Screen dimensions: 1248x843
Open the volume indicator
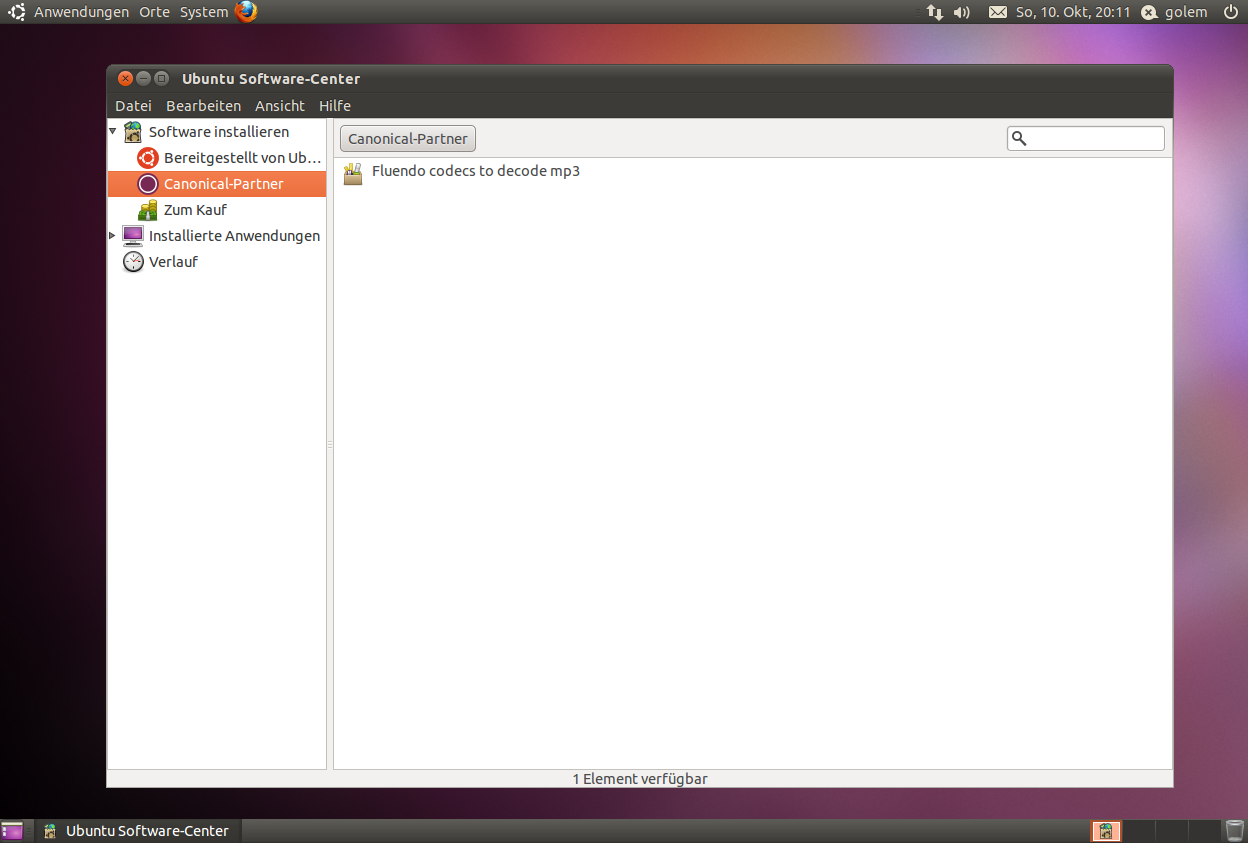pos(962,12)
